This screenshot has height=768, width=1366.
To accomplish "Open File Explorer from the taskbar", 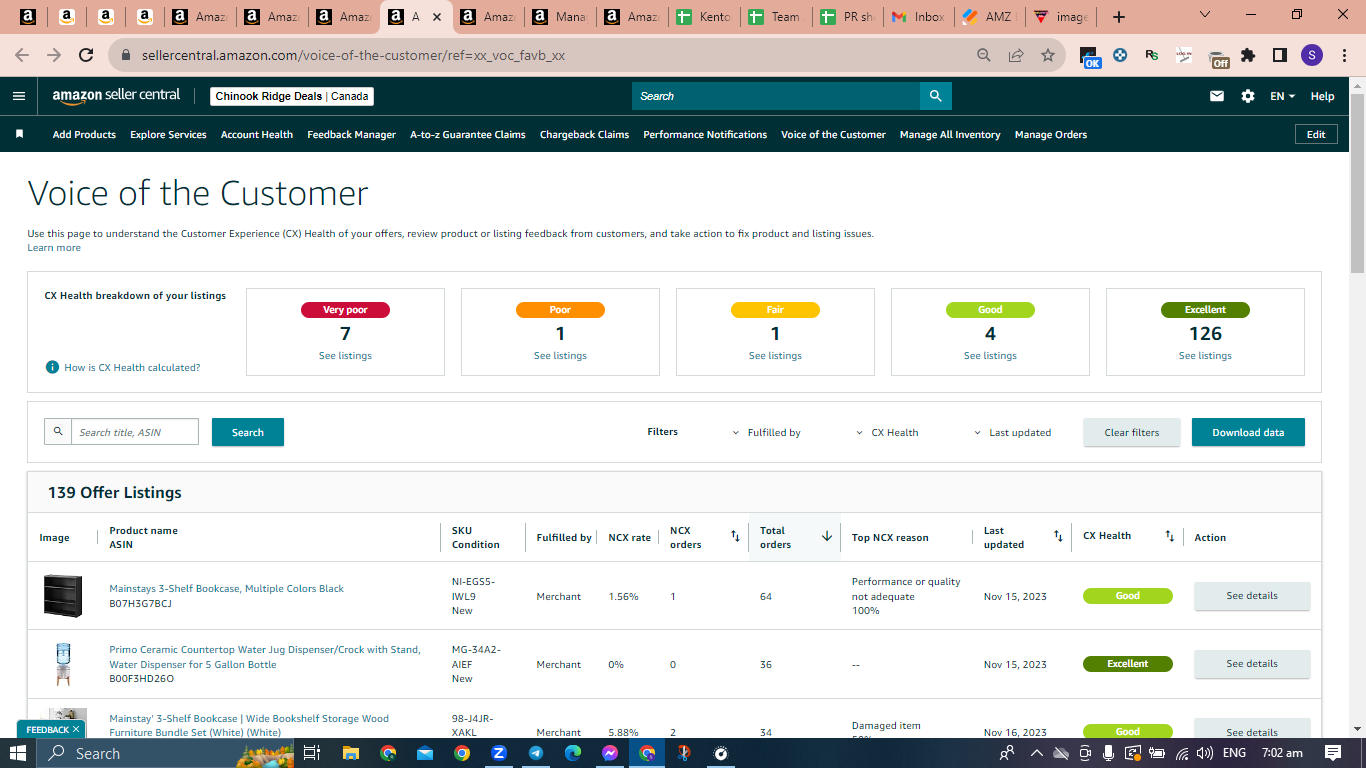I will (x=350, y=753).
